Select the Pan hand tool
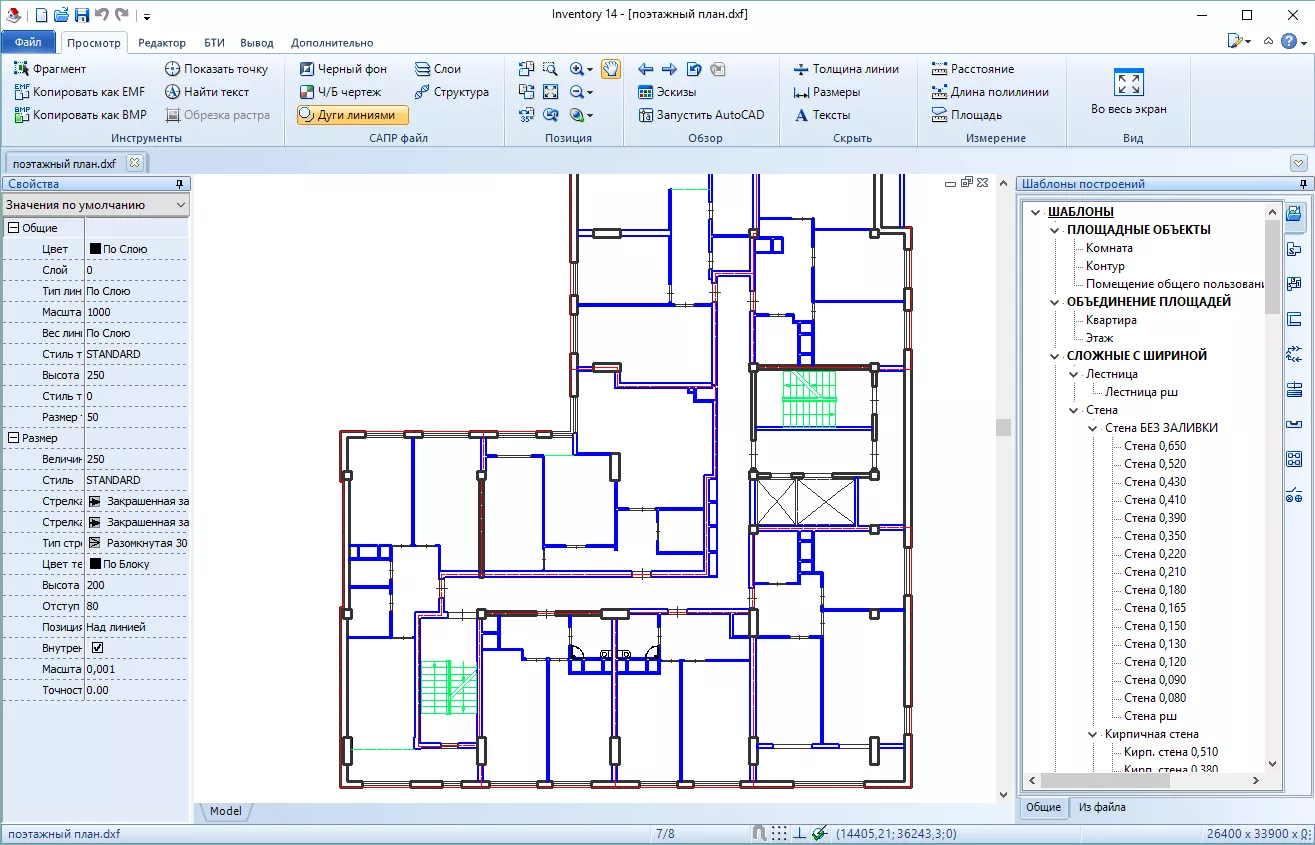Screen dimensions: 1315x845 coord(610,69)
